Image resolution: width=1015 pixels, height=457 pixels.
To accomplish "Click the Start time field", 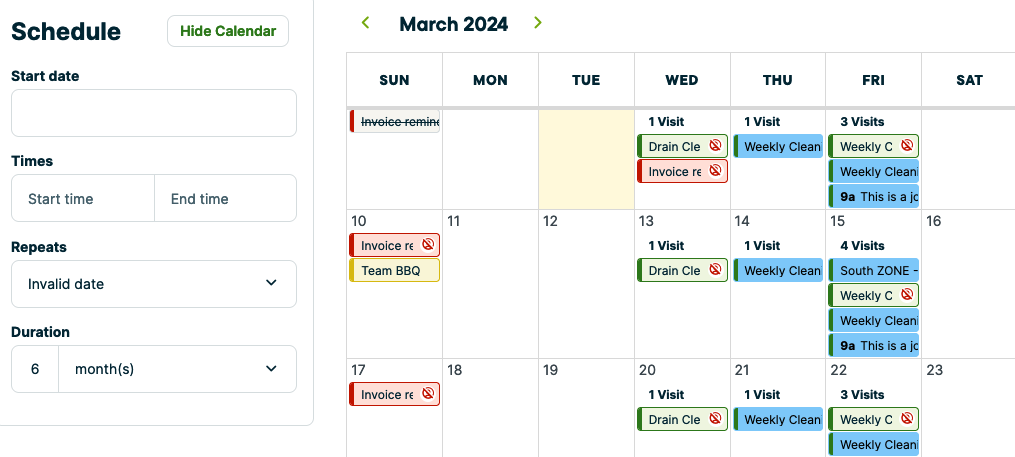I will click(x=83, y=199).
